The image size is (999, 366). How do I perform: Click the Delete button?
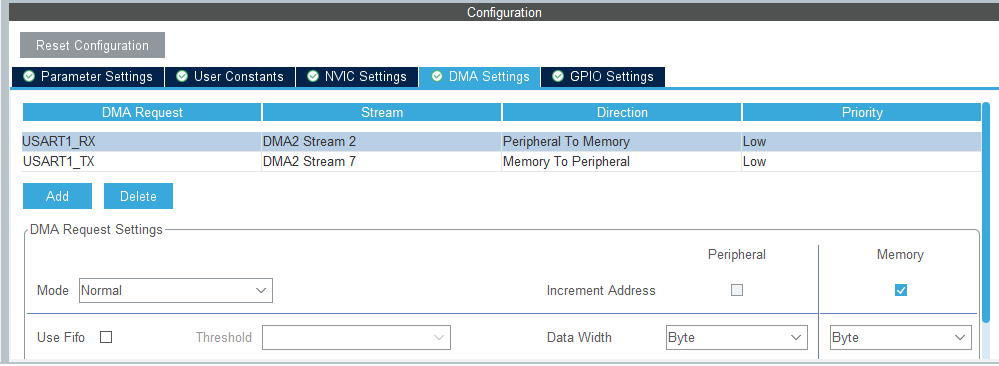point(138,196)
